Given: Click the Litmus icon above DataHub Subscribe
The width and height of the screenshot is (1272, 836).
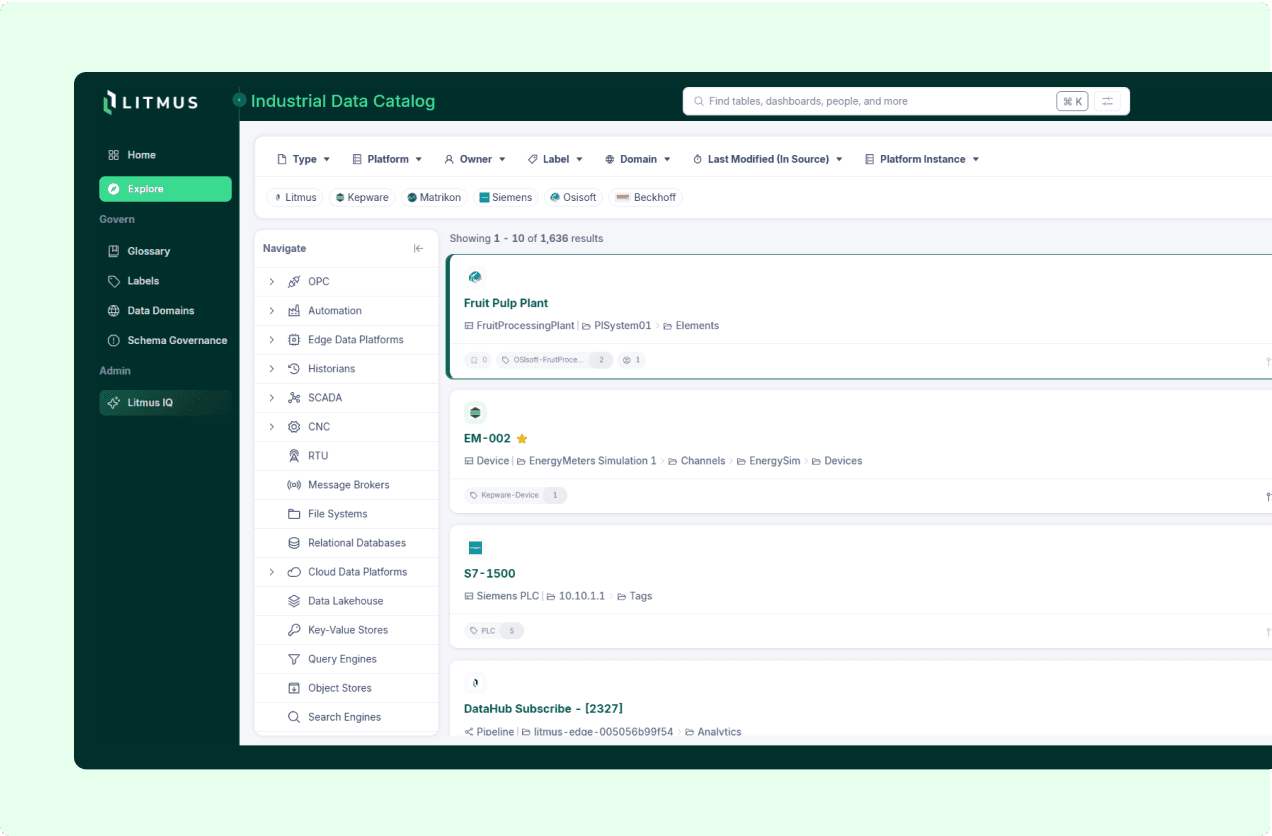Looking at the screenshot, I should [475, 683].
